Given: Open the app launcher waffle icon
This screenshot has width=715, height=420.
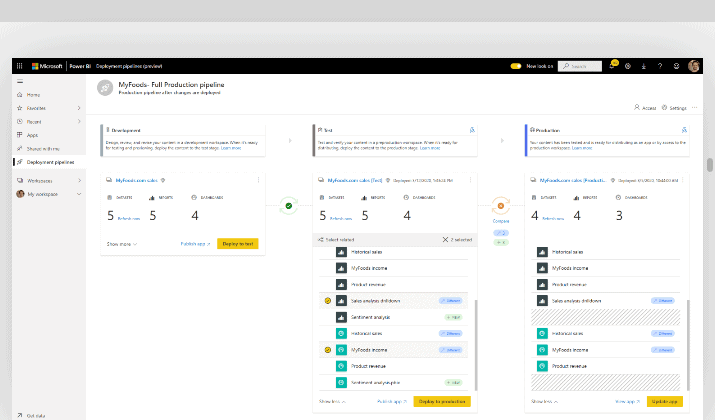Looking at the screenshot, I should 20,66.
